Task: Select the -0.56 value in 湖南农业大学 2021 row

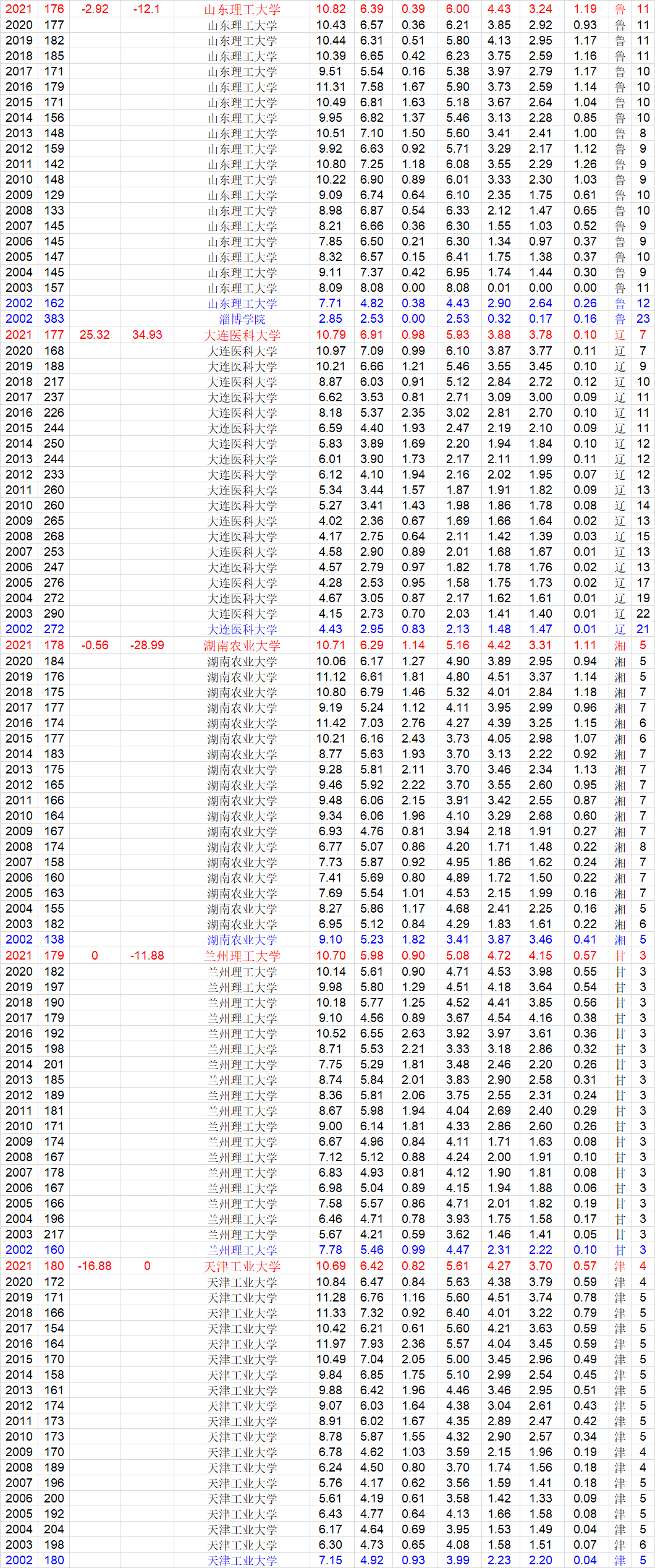Action: click(95, 646)
